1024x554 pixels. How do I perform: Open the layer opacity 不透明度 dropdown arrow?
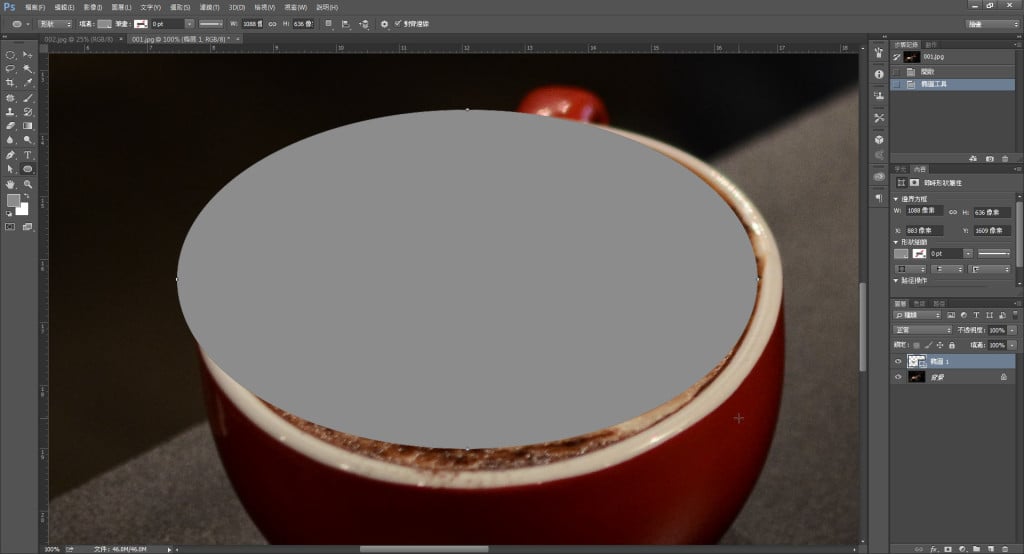pos(1012,329)
